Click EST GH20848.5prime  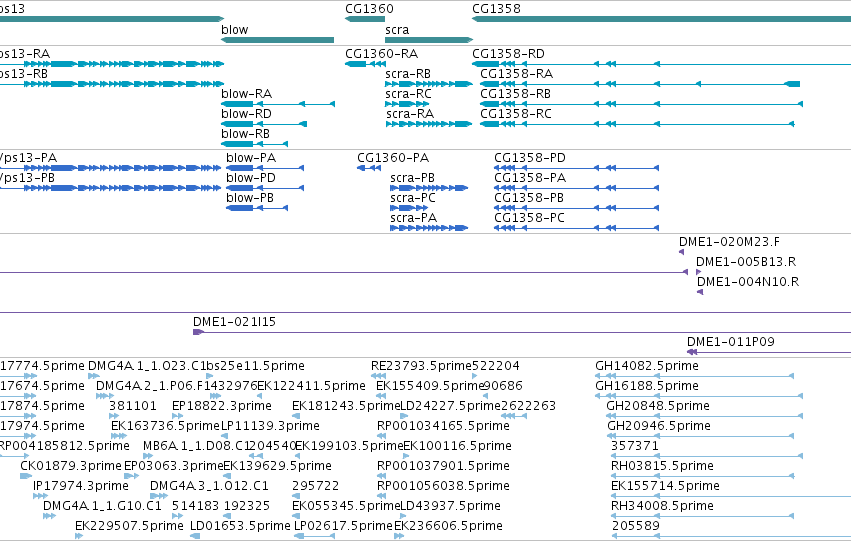pyautogui.click(x=704, y=416)
